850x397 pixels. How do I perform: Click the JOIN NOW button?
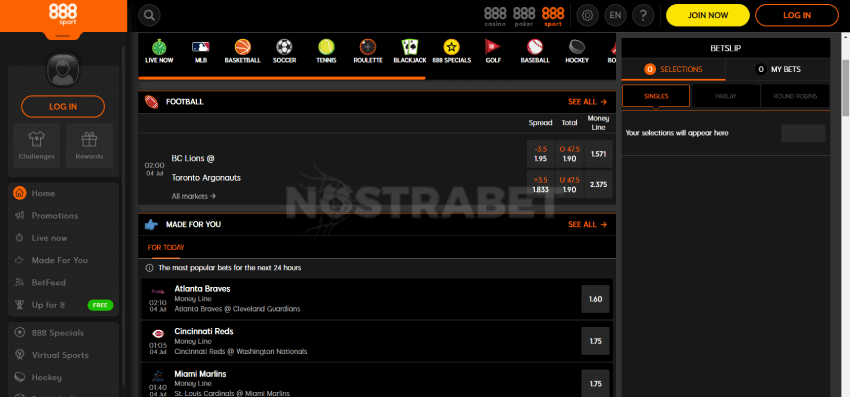(707, 15)
